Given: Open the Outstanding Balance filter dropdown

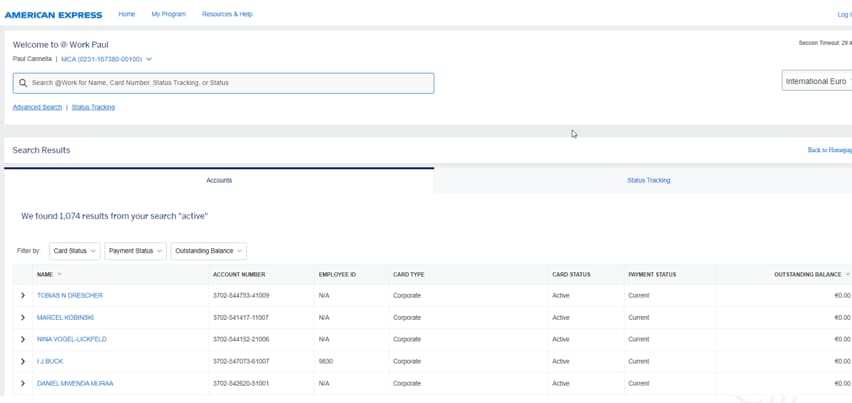Looking at the screenshot, I should [208, 251].
